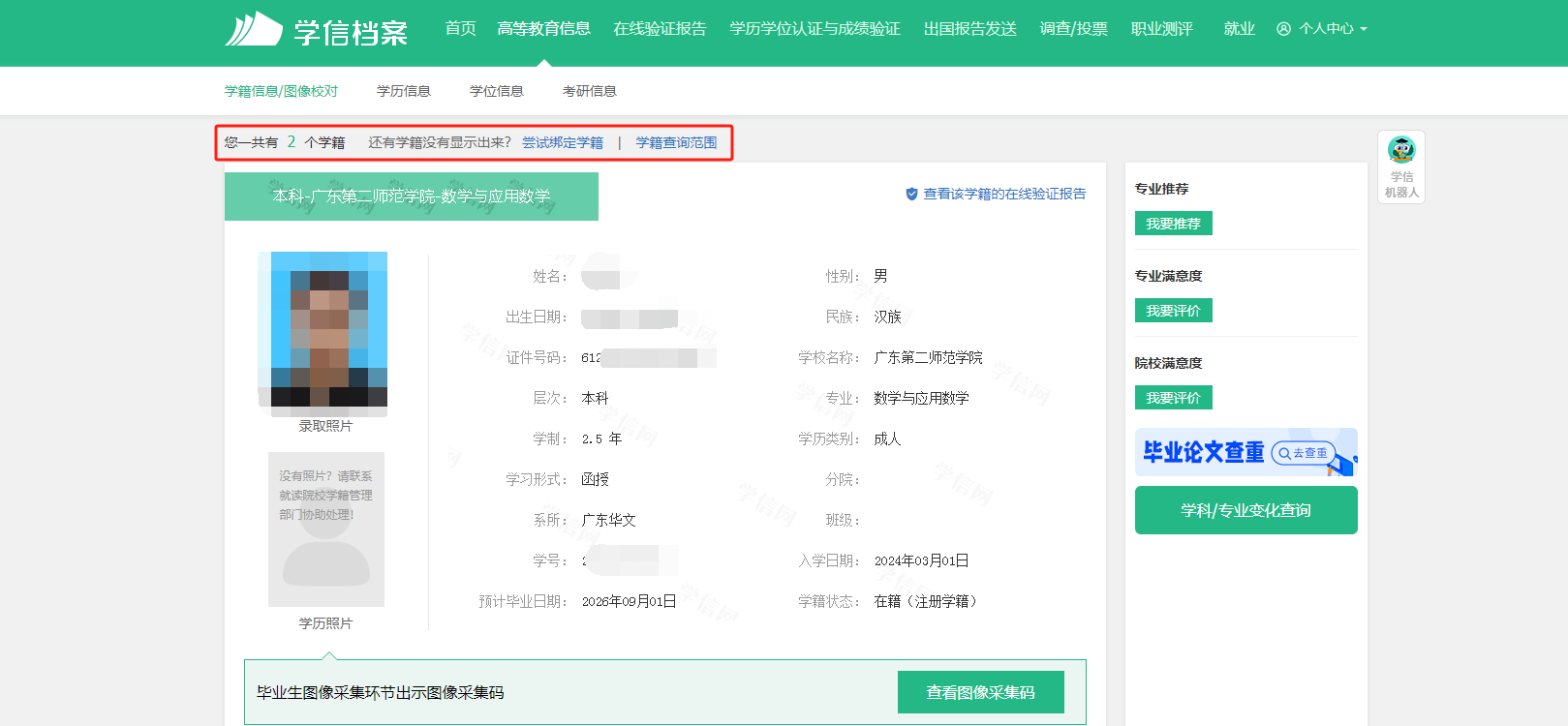Viewport: 1568px width, 726px height.
Task: Open 在线验证报告 in the navigation
Action: point(660,29)
